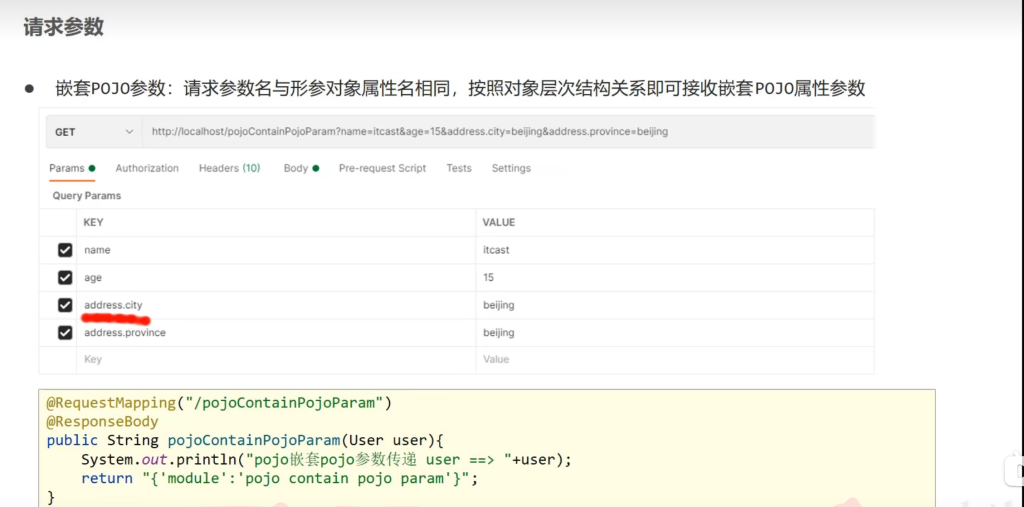Screen dimensions: 1024x507
Task: Open the Headers (10) tab
Action: pos(229,168)
